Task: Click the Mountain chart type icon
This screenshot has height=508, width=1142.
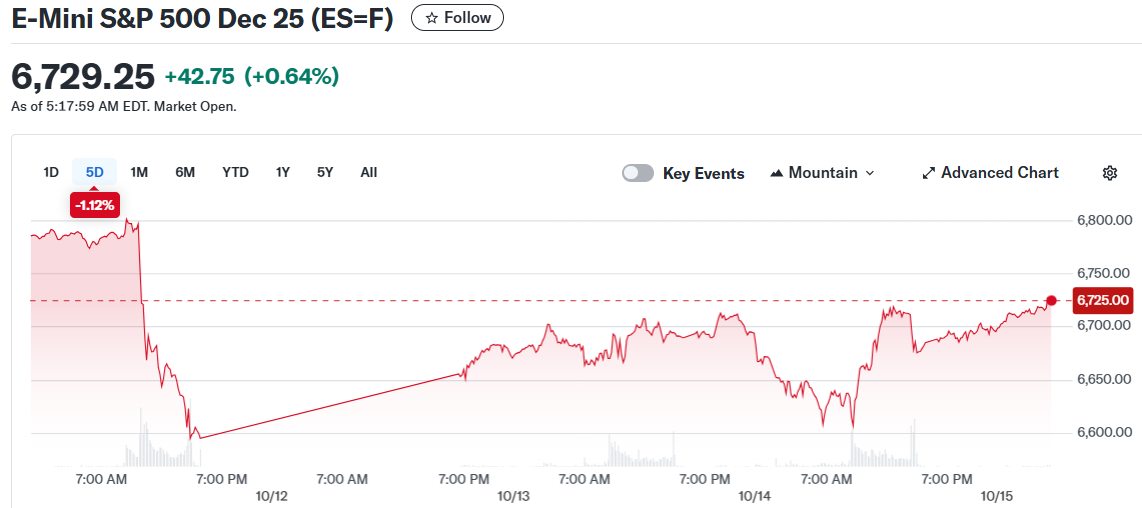Action: coord(777,173)
